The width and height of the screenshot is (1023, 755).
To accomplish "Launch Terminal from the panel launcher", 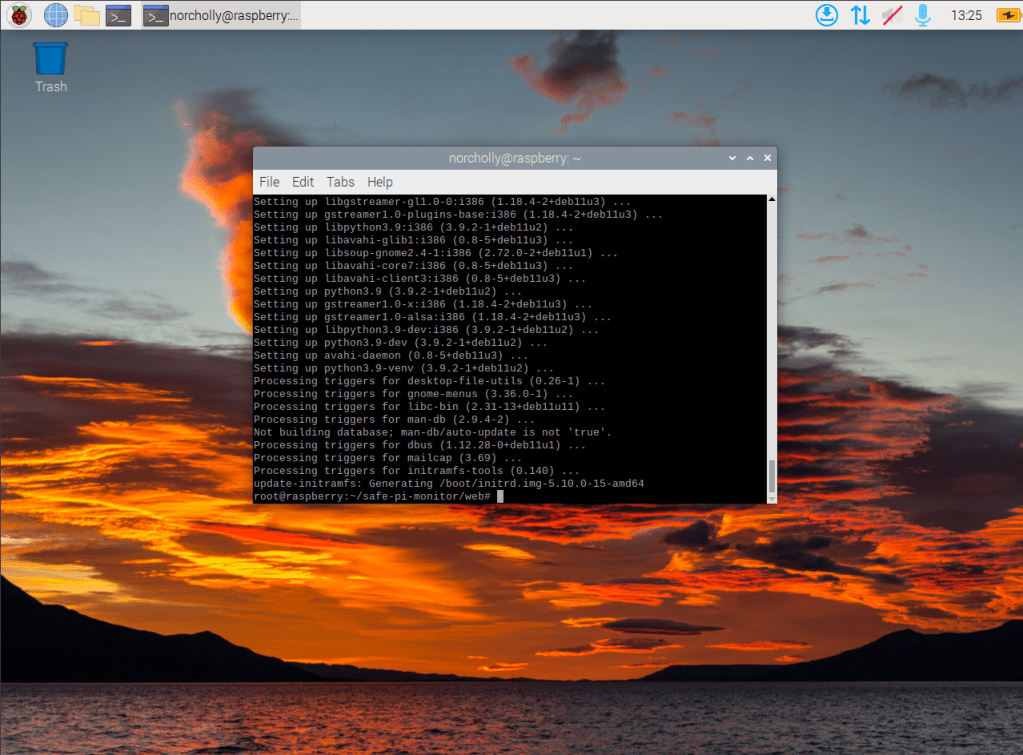I will point(119,15).
